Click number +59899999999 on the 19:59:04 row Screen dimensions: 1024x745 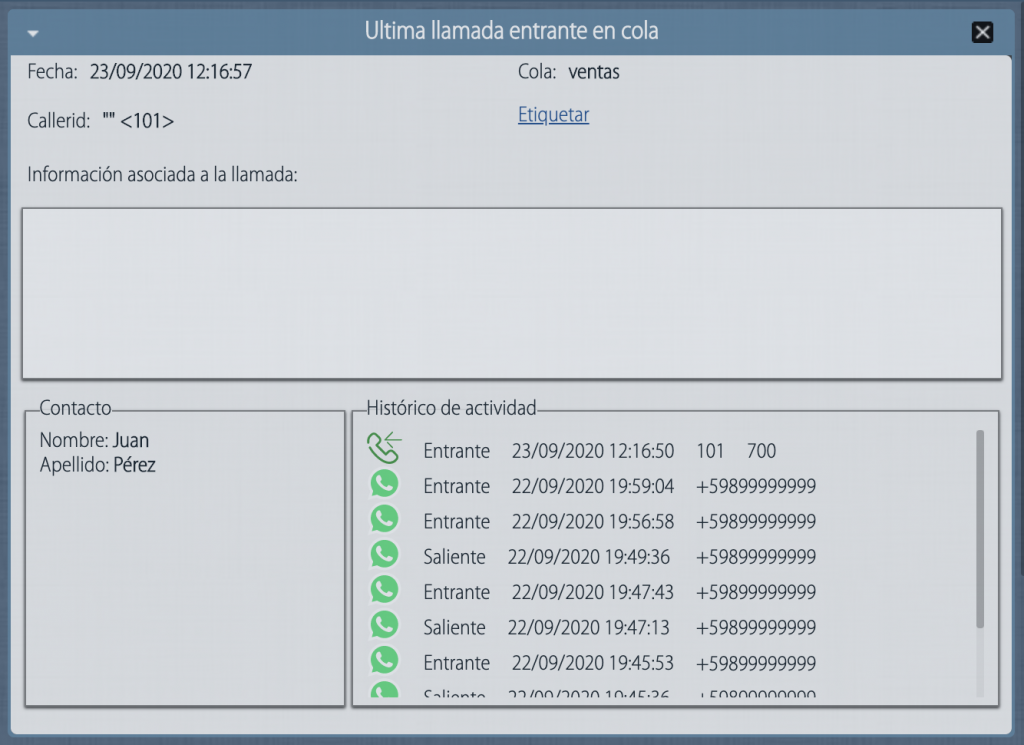756,486
